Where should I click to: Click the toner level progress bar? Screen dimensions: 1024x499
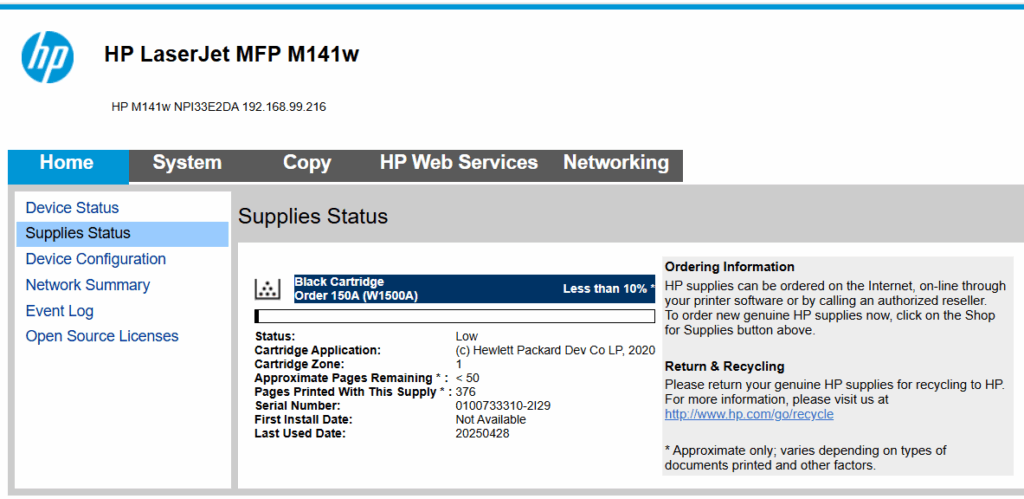point(455,316)
